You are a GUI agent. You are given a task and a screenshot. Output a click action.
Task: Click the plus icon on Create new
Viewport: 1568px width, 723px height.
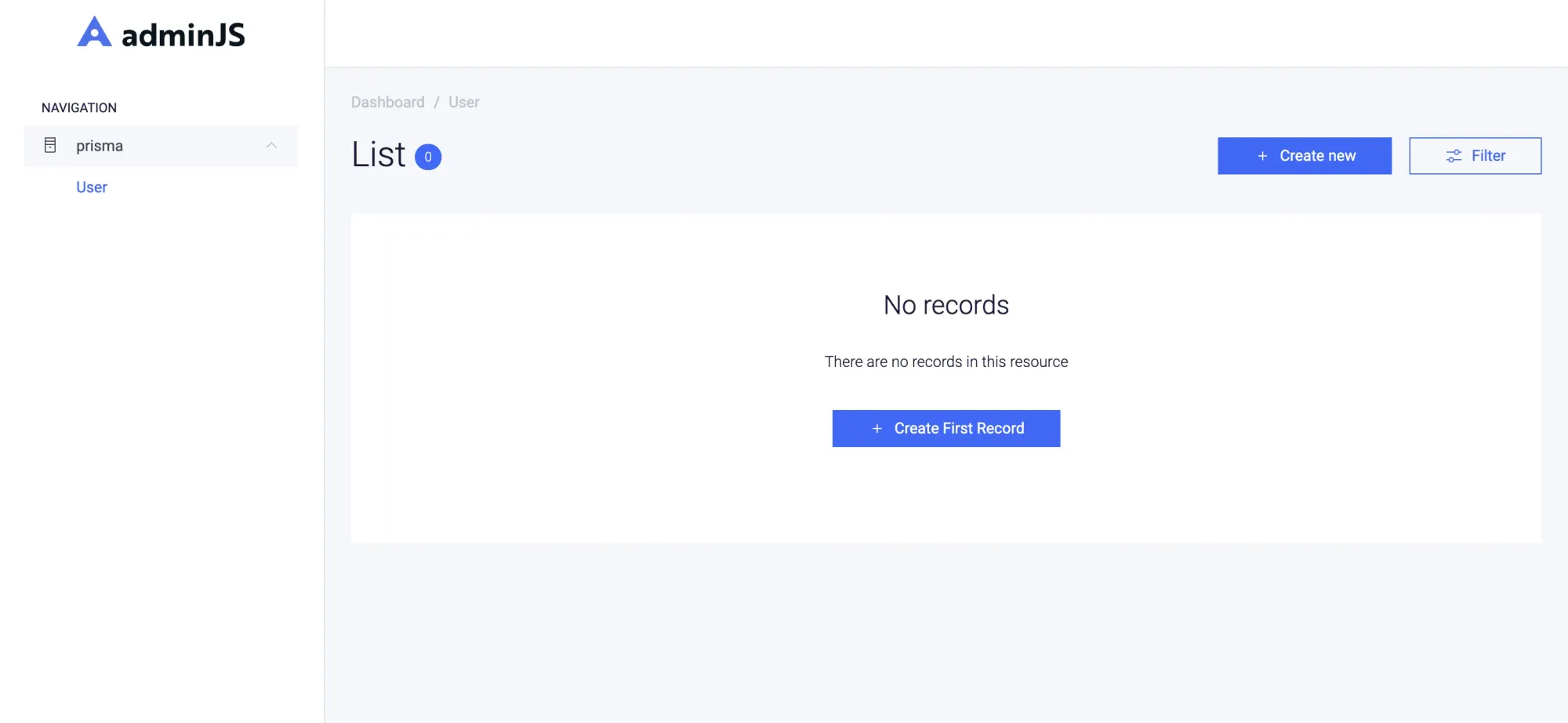1262,156
